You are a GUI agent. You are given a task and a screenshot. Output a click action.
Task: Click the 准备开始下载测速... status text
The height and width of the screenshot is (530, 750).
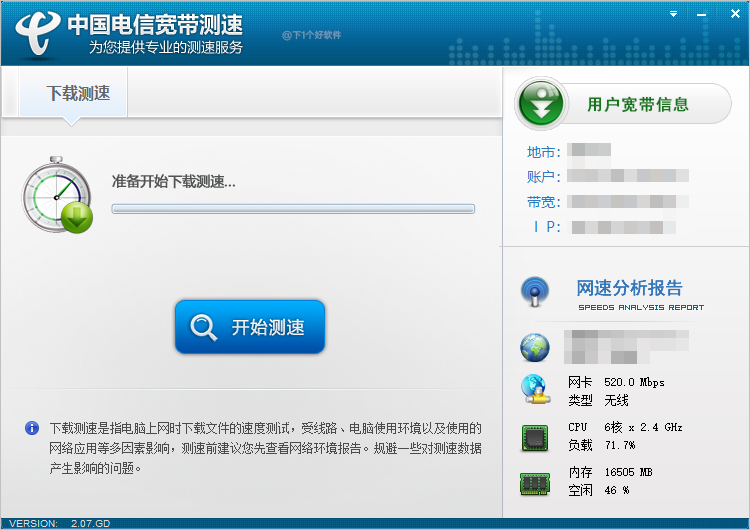[x=174, y=181]
